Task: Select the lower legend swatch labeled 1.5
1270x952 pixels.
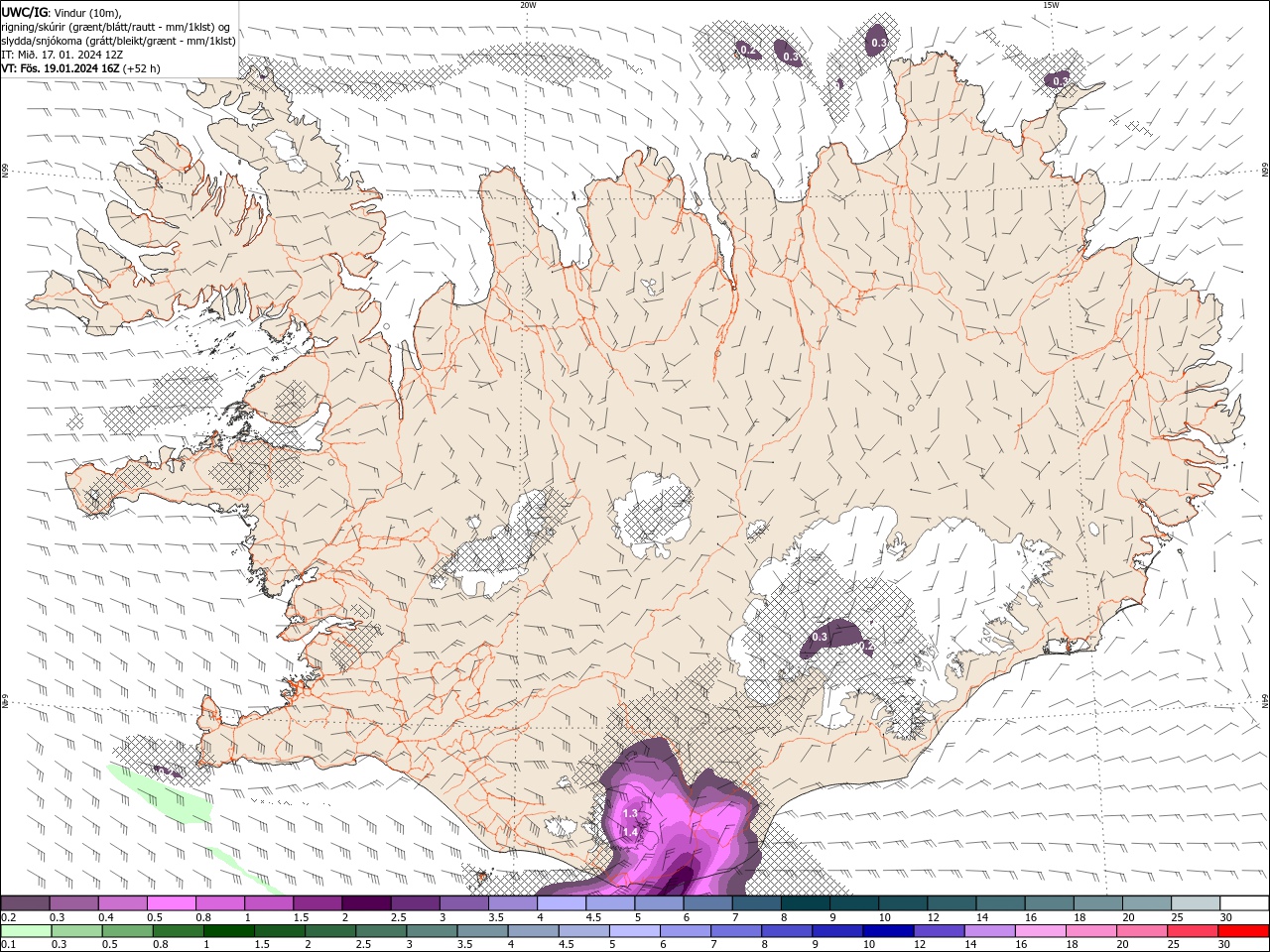Action: pos(279,931)
